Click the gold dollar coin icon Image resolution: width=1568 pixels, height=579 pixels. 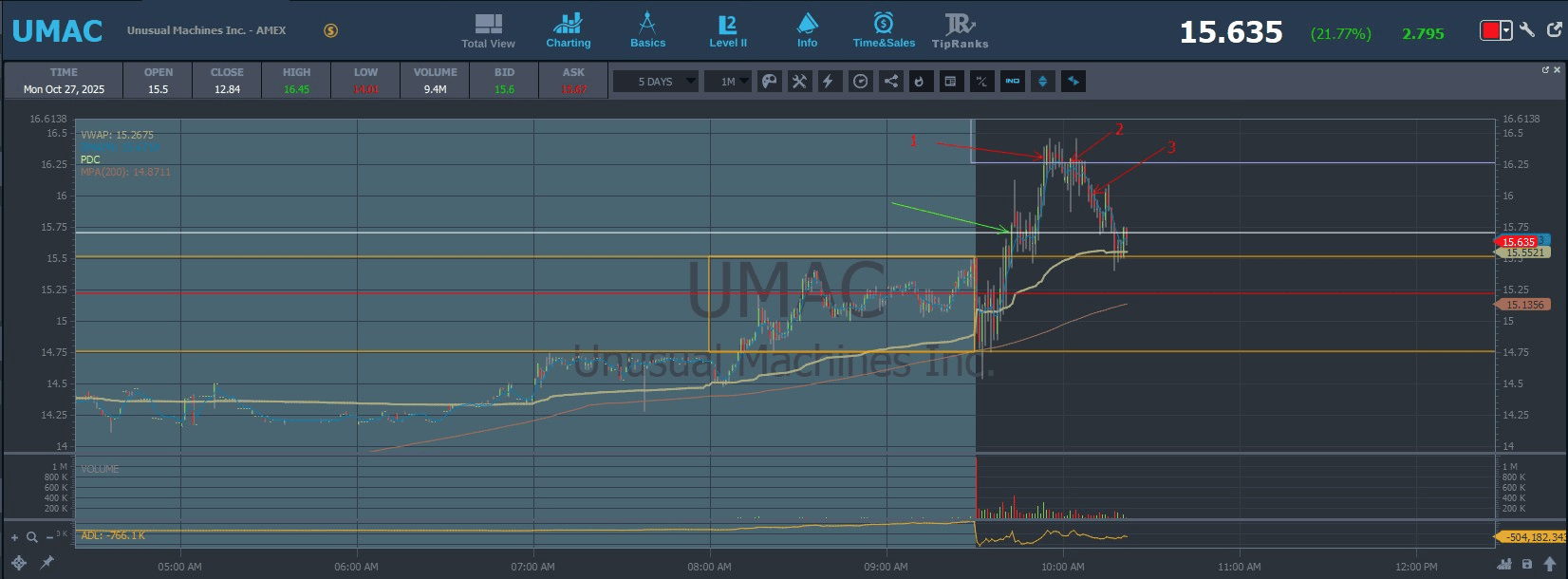click(x=330, y=30)
